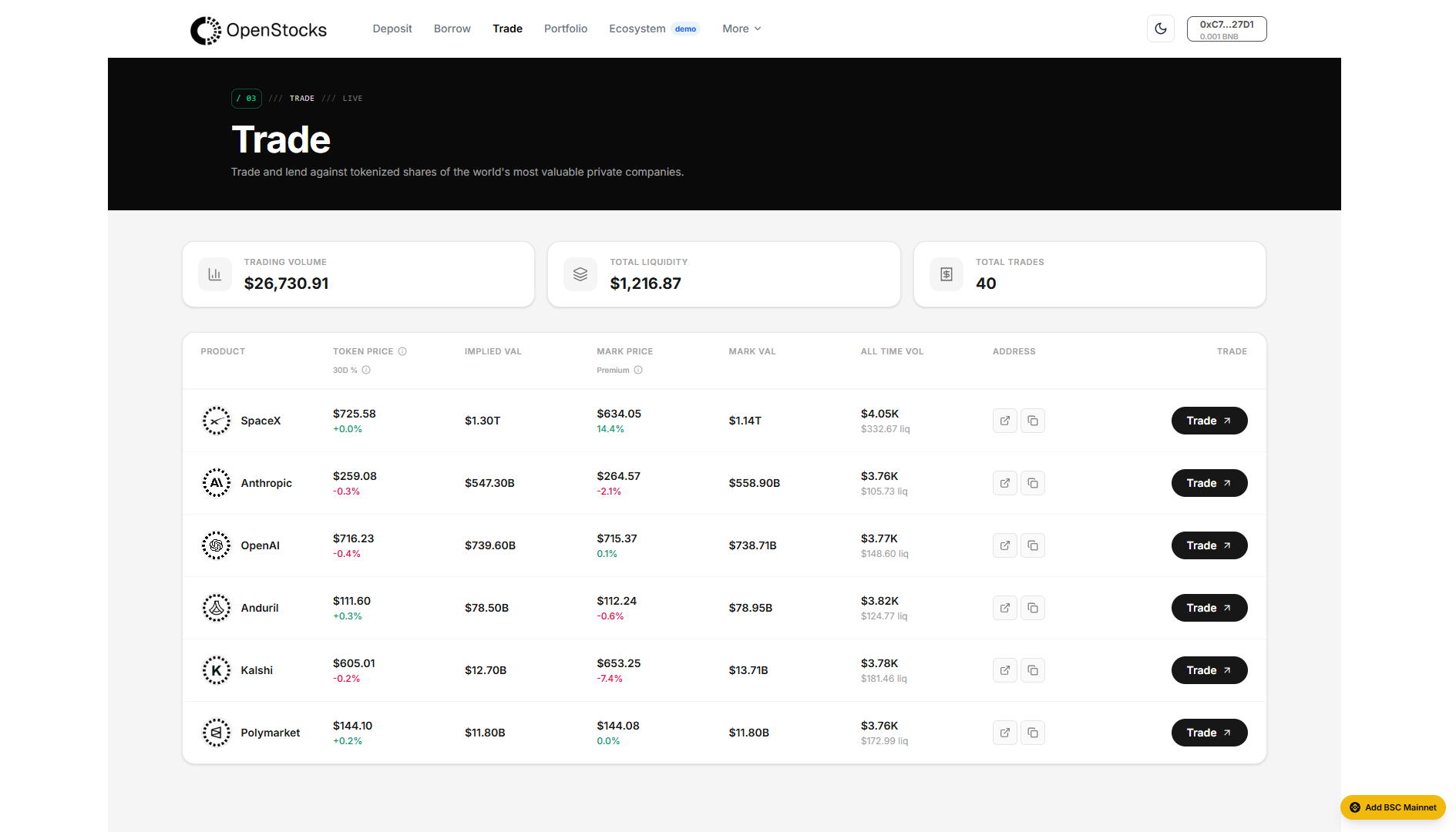Click the MARK VAL column header
The height and width of the screenshot is (832, 1456).
point(752,351)
